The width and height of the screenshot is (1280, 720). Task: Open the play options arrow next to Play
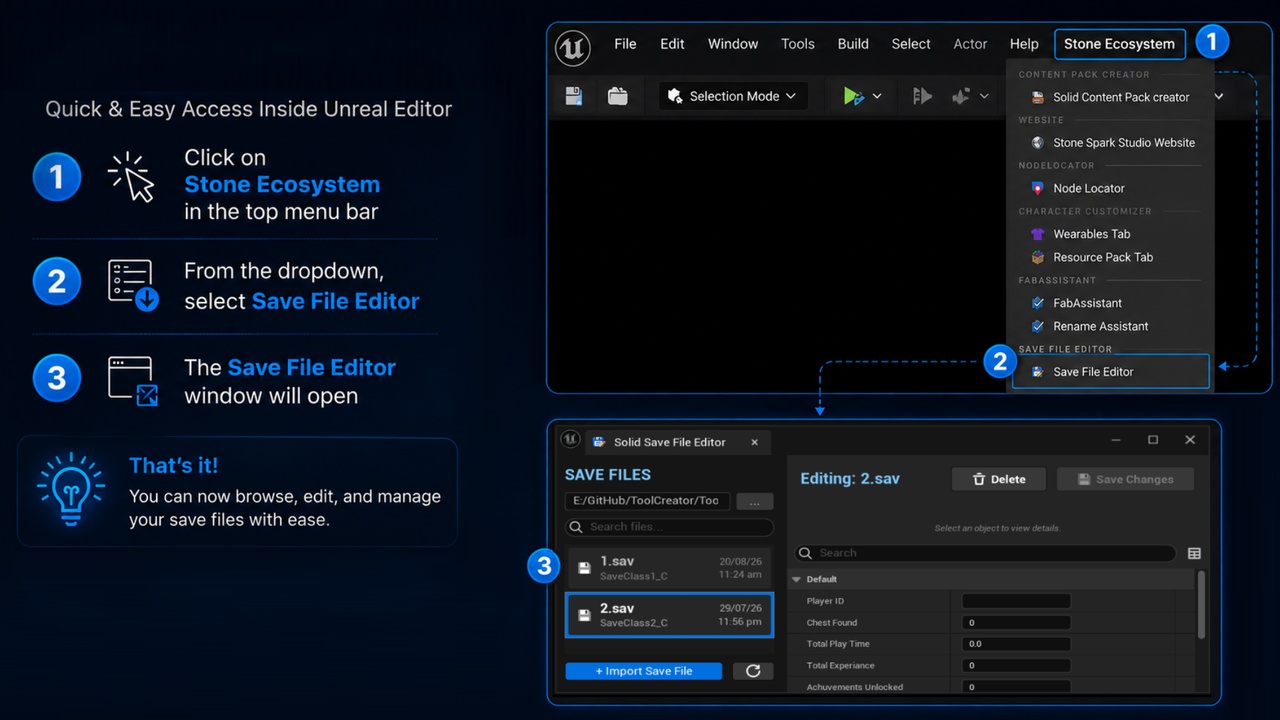tap(877, 96)
